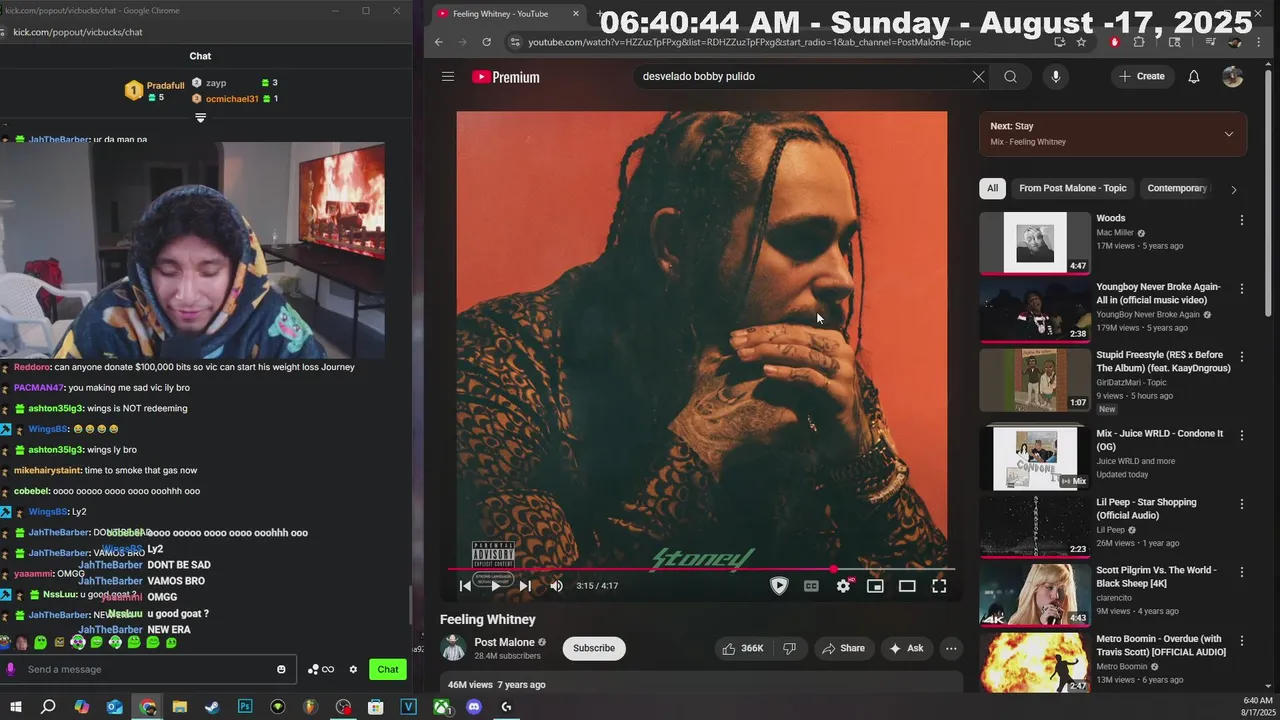Enter full screen video mode

tap(939, 586)
